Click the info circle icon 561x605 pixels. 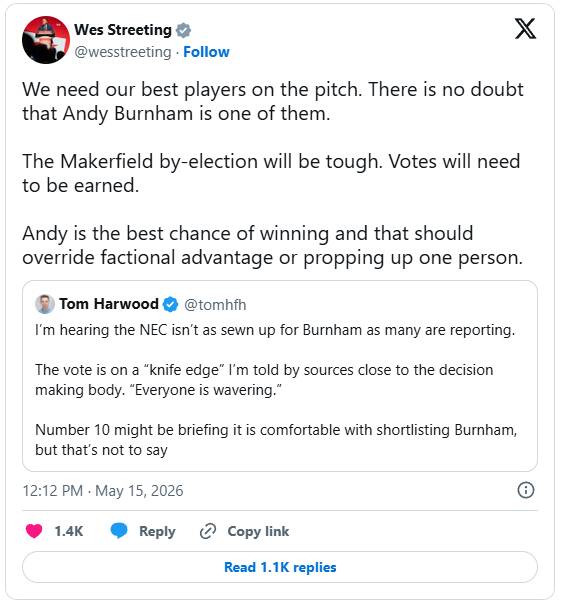tap(526, 490)
